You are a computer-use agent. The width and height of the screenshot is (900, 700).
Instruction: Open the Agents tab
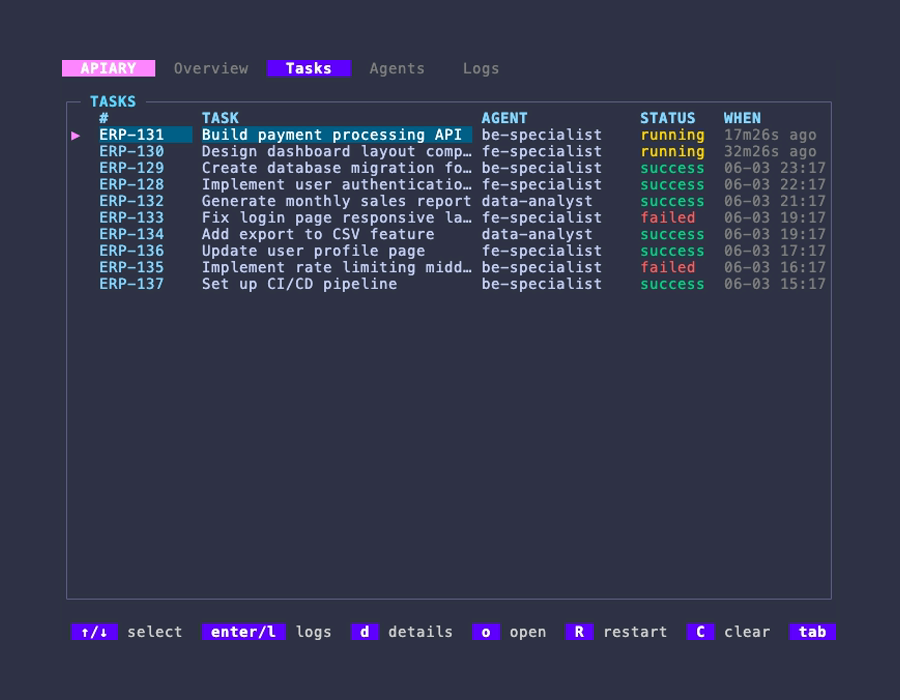(397, 68)
